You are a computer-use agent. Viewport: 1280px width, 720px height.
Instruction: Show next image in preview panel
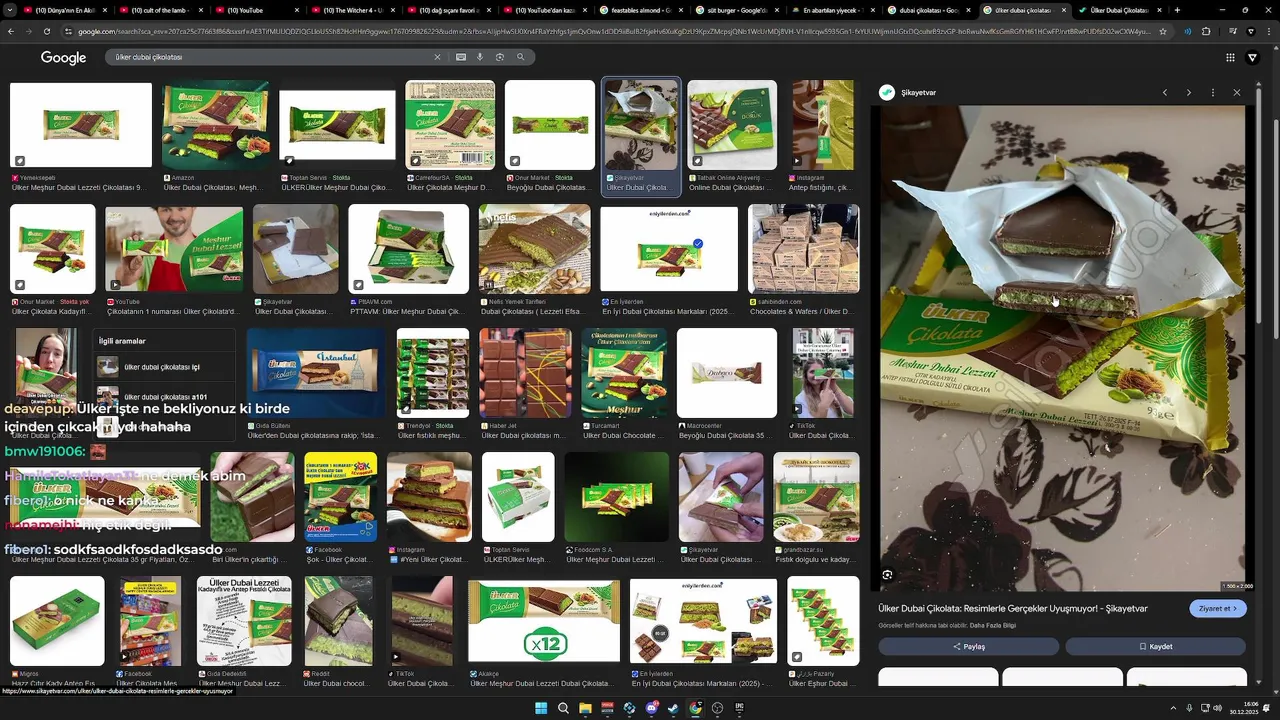click(x=1189, y=93)
